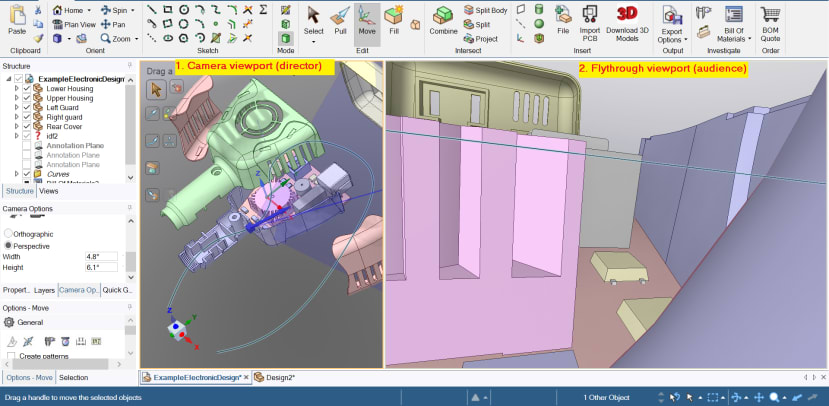Open the Zoom dropdown arrow
This screenshot has width=829, height=406.
[x=136, y=39]
